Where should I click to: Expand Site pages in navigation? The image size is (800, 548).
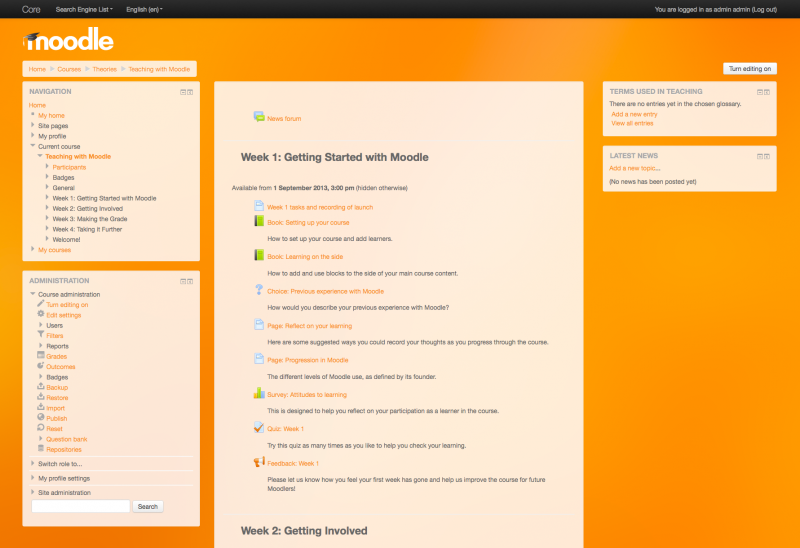[x=33, y=125]
